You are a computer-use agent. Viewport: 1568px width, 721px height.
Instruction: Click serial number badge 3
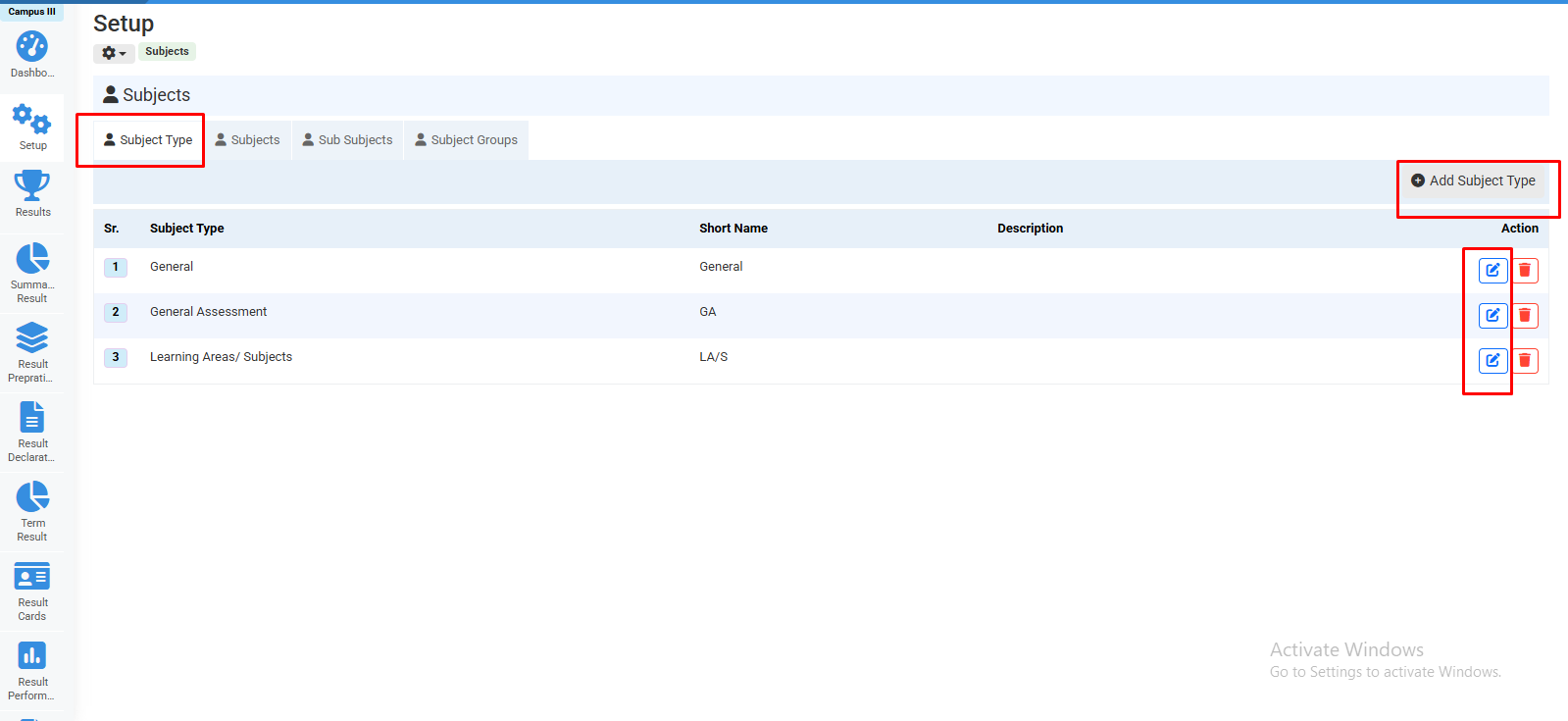(116, 357)
